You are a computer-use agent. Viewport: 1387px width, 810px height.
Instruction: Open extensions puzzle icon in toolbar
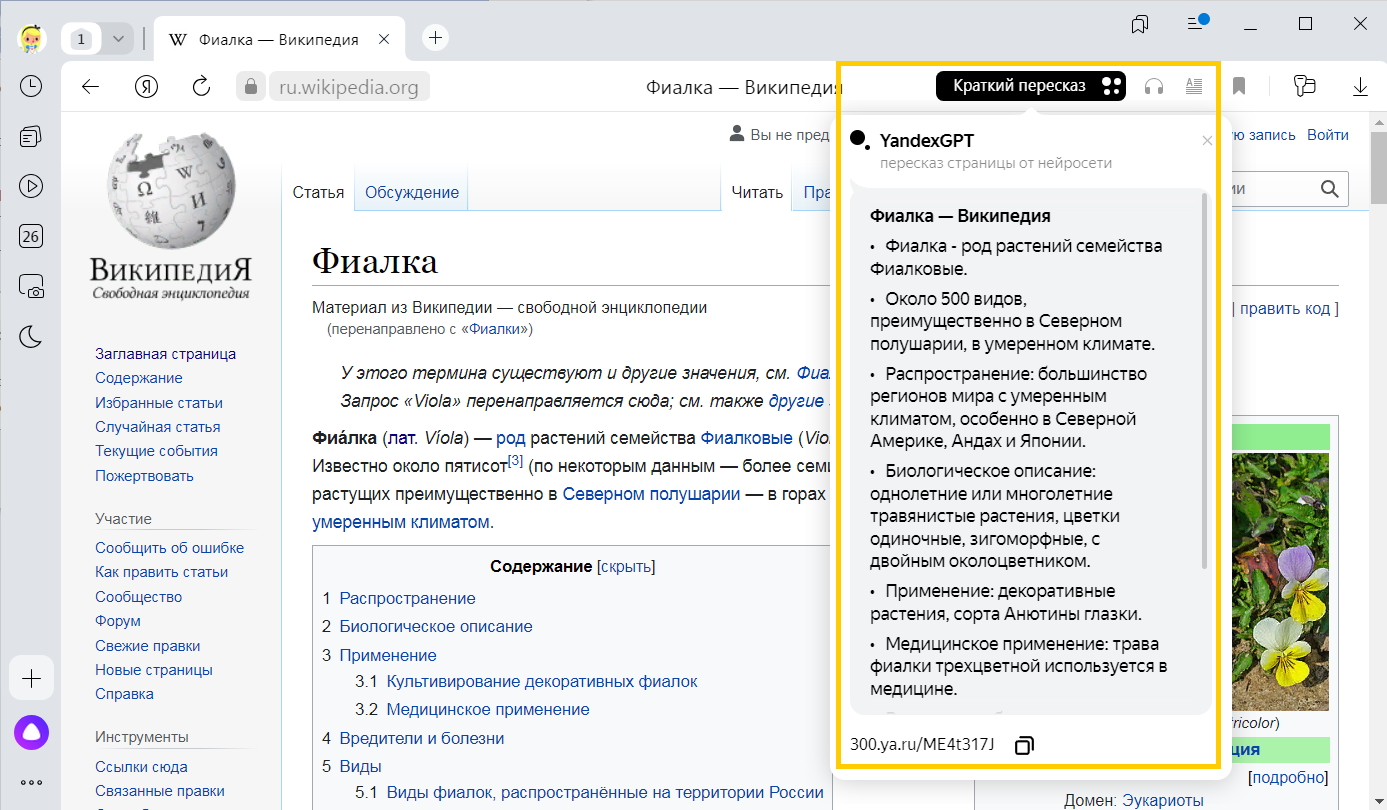point(1303,87)
